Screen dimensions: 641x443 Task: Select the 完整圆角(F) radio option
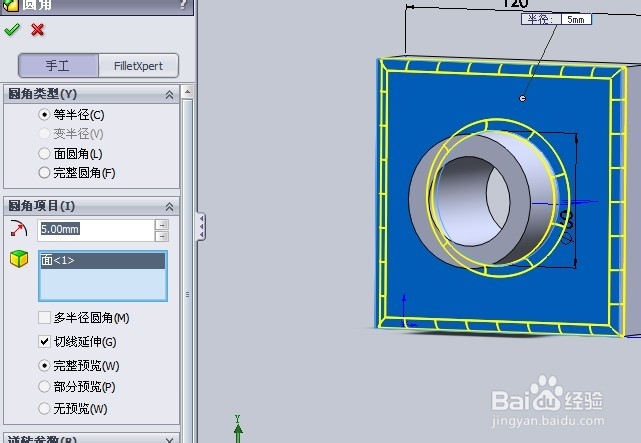click(44, 173)
